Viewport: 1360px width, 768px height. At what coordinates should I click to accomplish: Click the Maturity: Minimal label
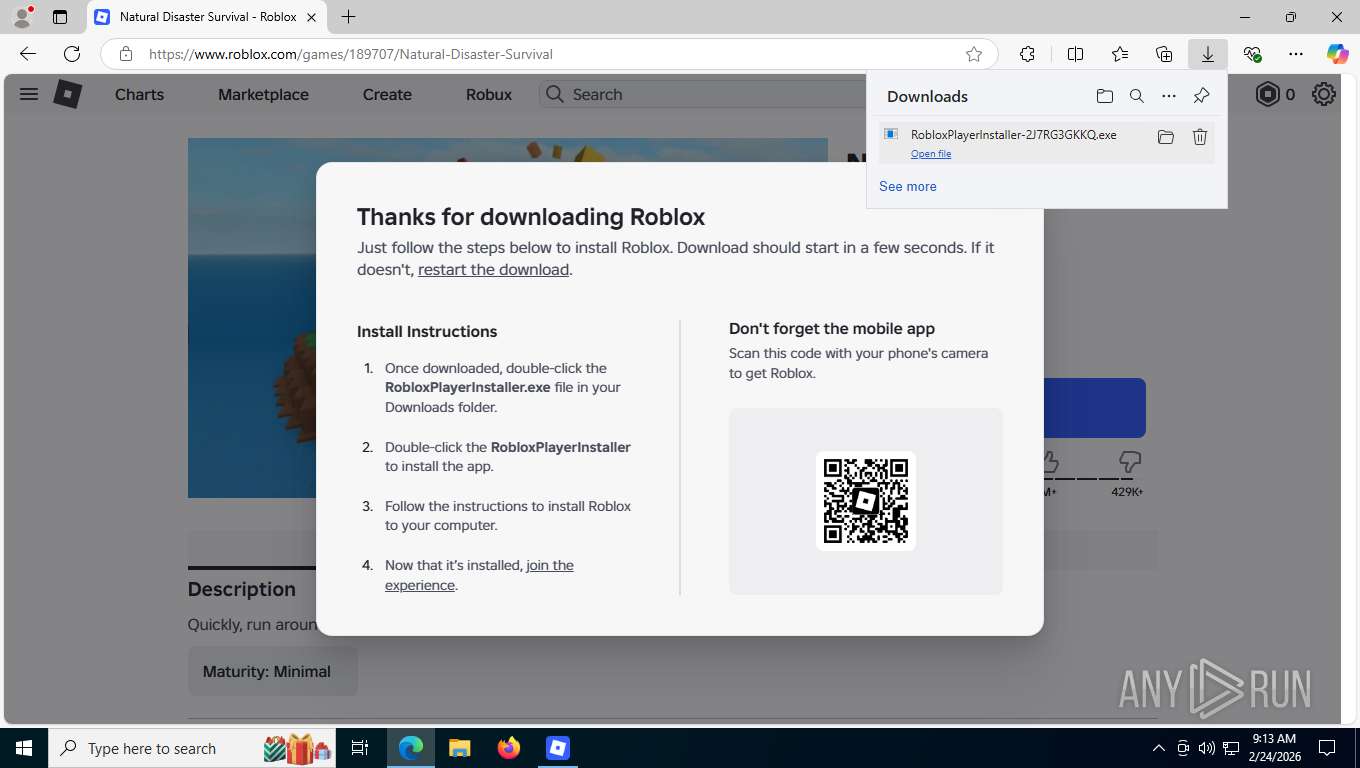click(x=267, y=671)
